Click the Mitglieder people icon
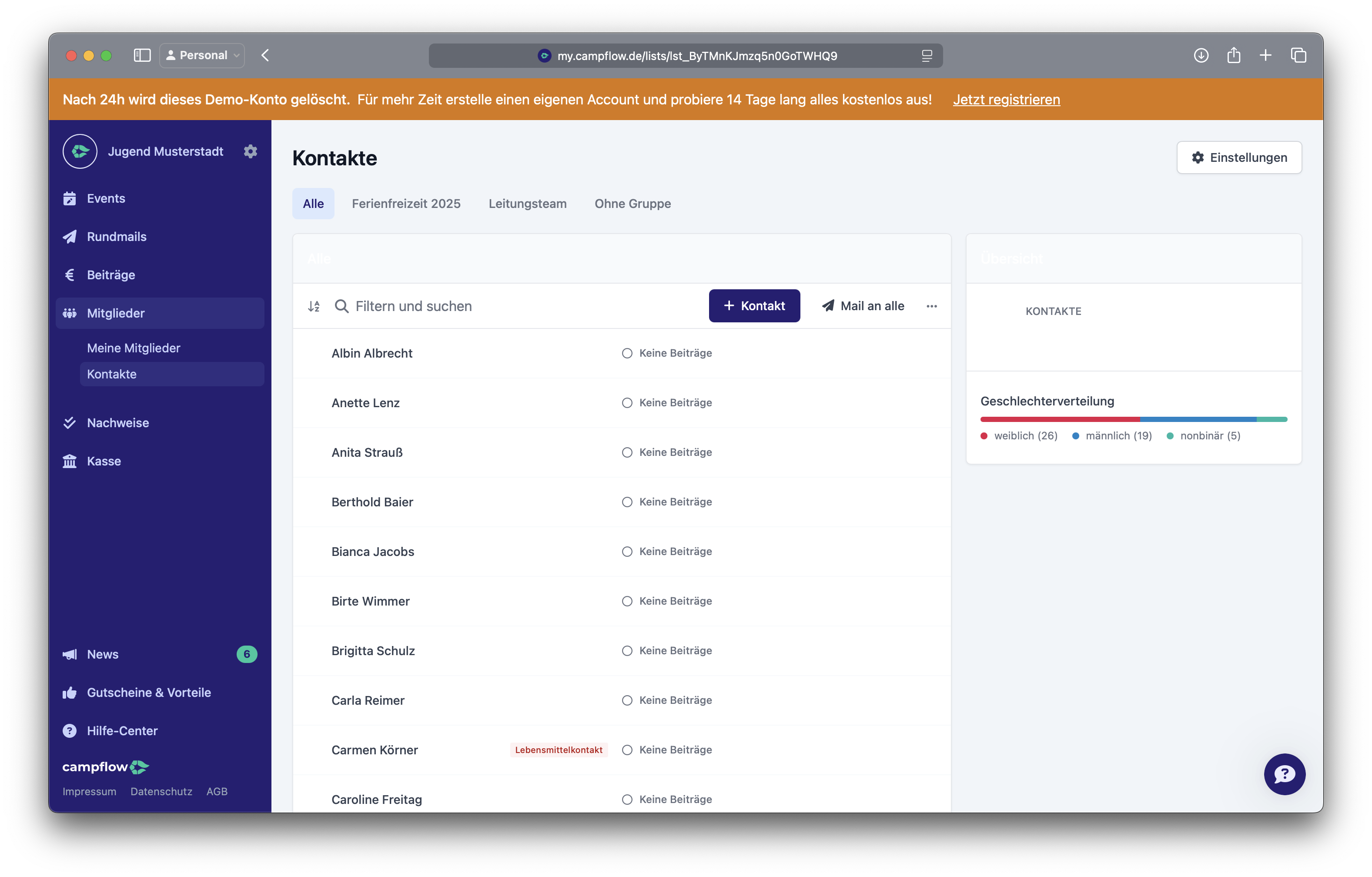 coord(70,313)
